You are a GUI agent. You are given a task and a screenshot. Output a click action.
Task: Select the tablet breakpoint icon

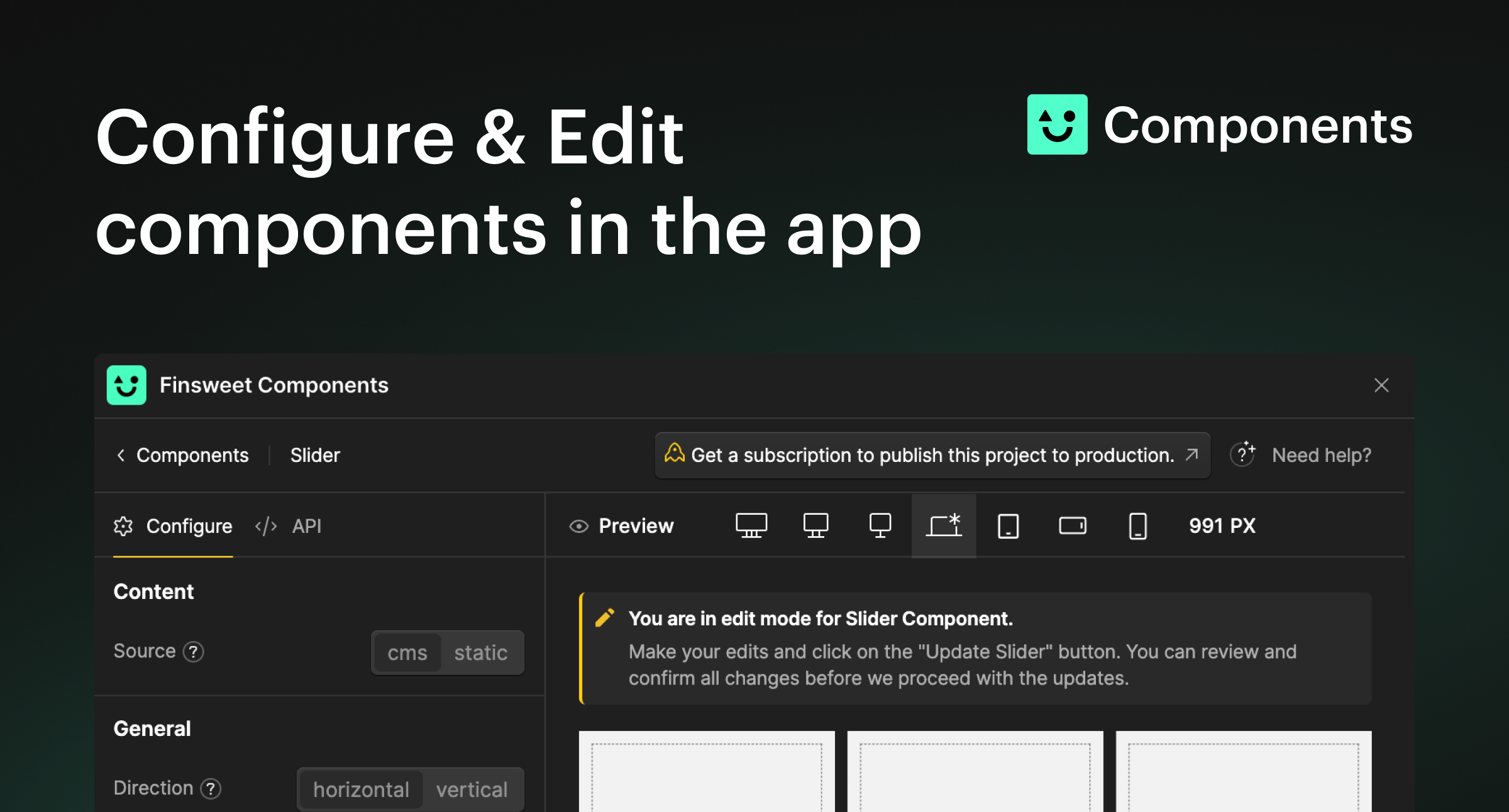(1008, 526)
